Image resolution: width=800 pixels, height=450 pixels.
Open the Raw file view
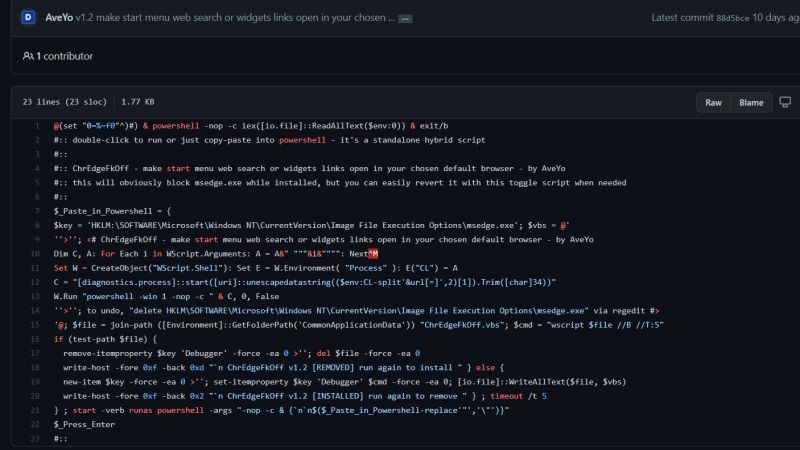tap(713, 103)
